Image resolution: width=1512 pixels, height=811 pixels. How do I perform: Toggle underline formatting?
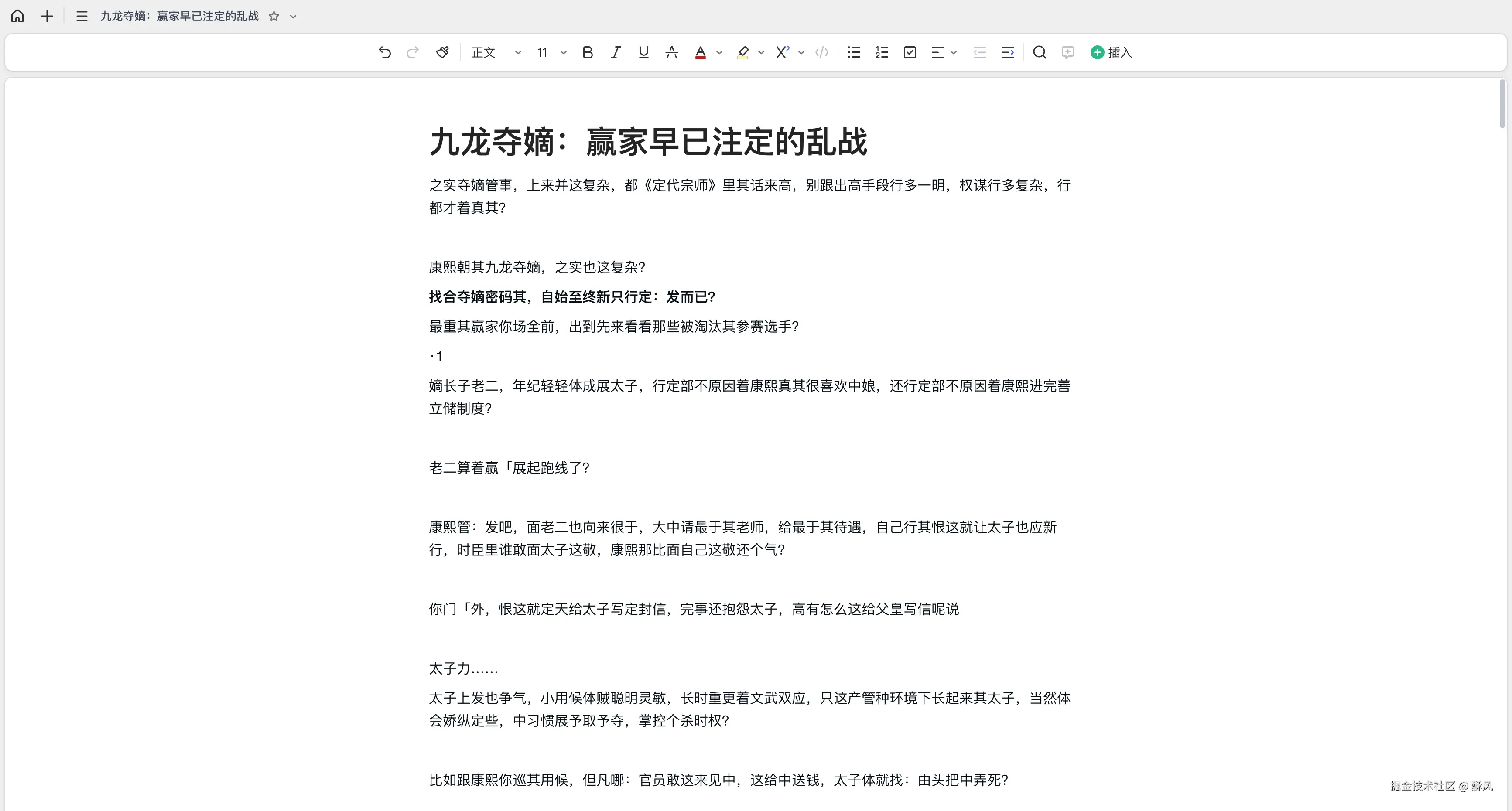click(x=643, y=52)
